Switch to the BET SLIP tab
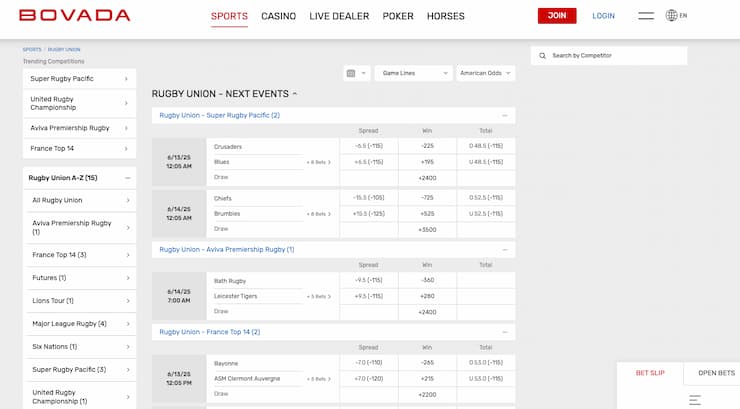The width and height of the screenshot is (740, 409). (x=650, y=373)
